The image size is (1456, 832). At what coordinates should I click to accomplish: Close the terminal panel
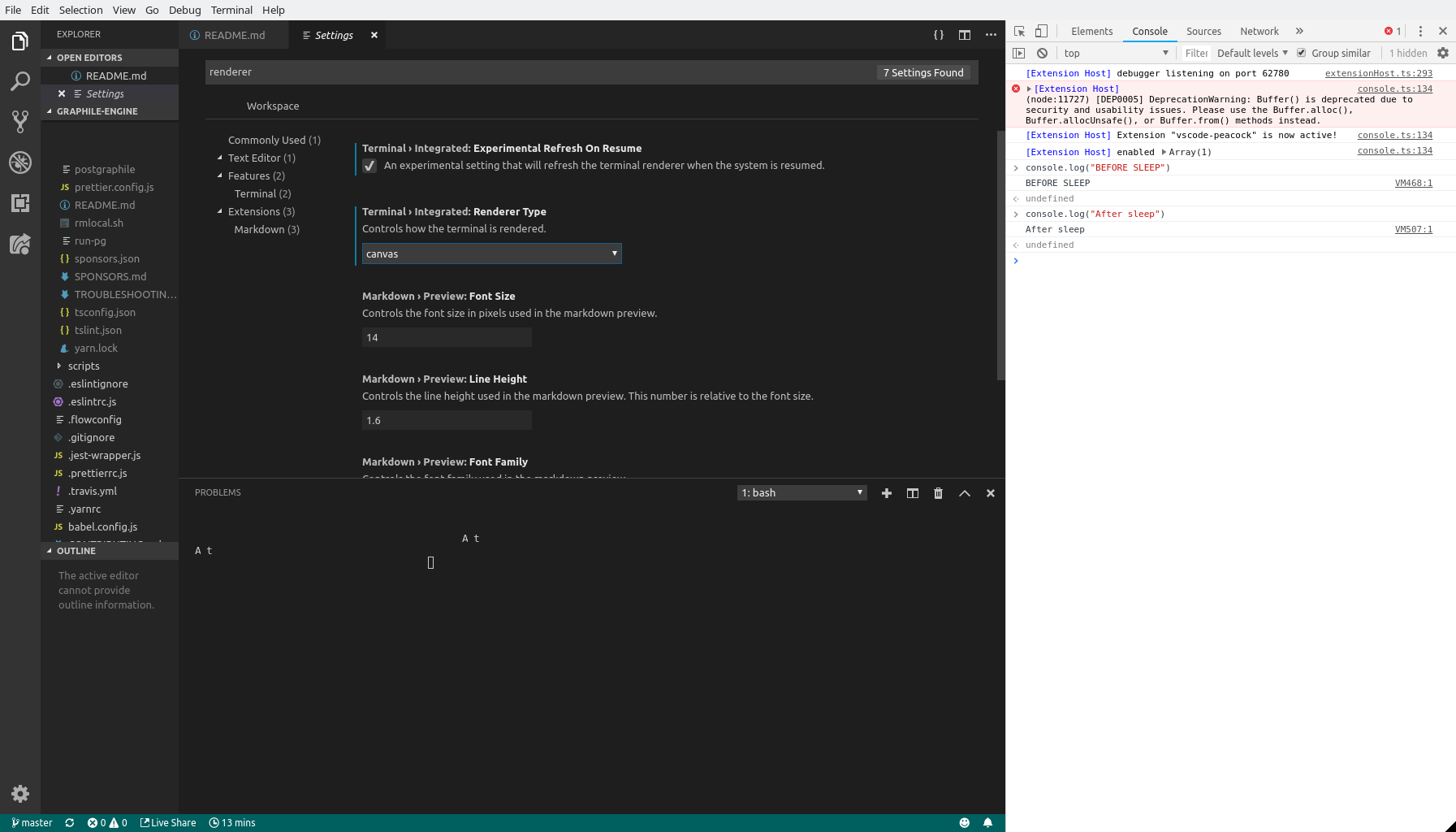pos(991,493)
